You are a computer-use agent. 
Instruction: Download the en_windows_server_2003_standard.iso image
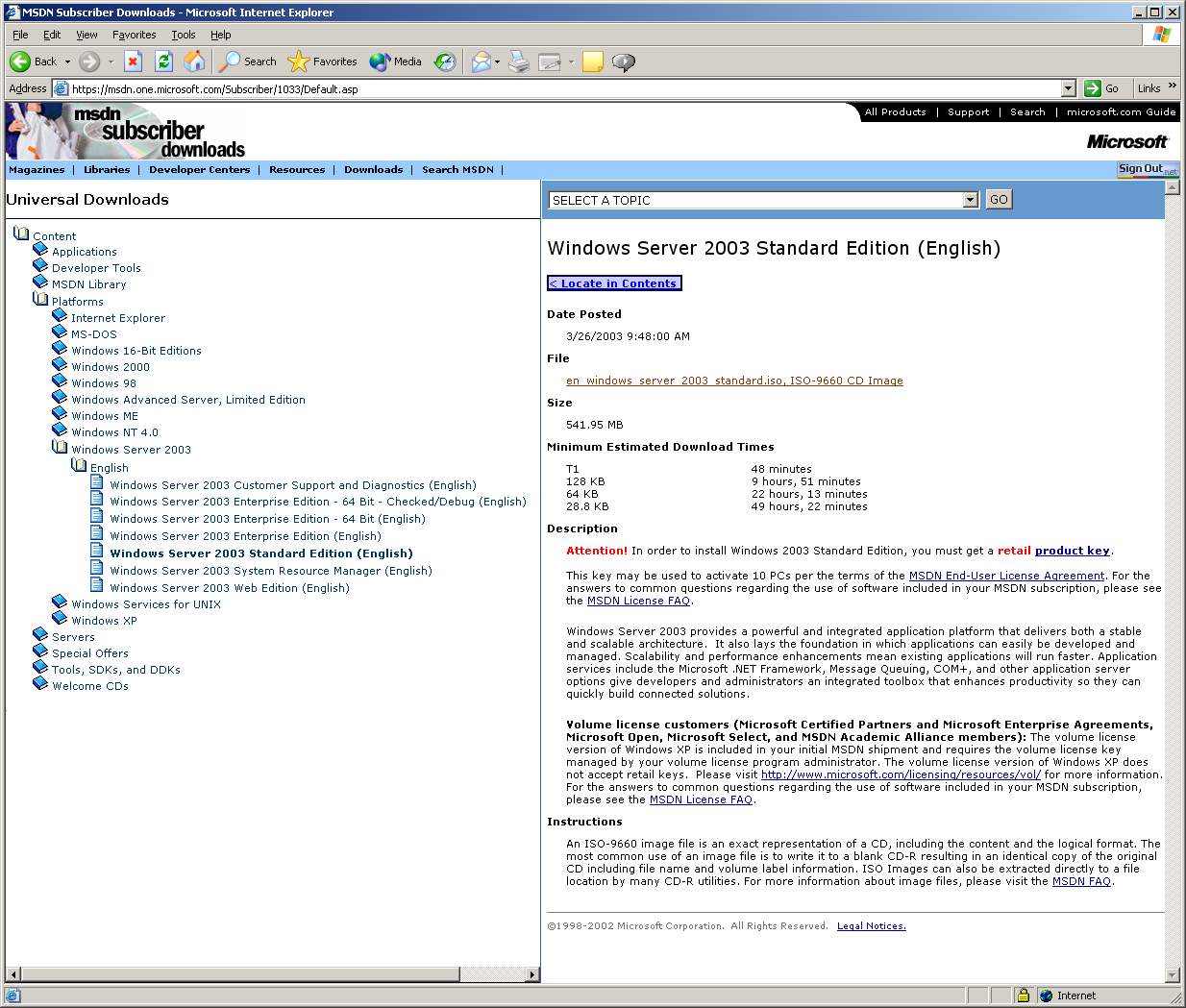pos(733,381)
